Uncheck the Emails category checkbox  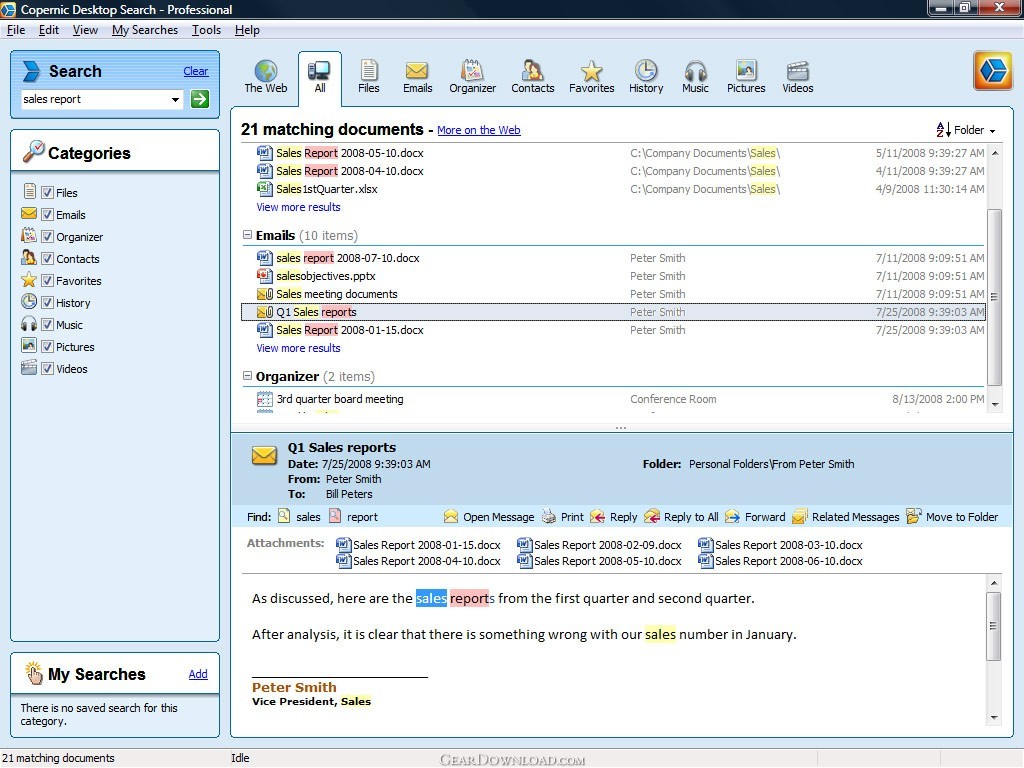(47, 215)
